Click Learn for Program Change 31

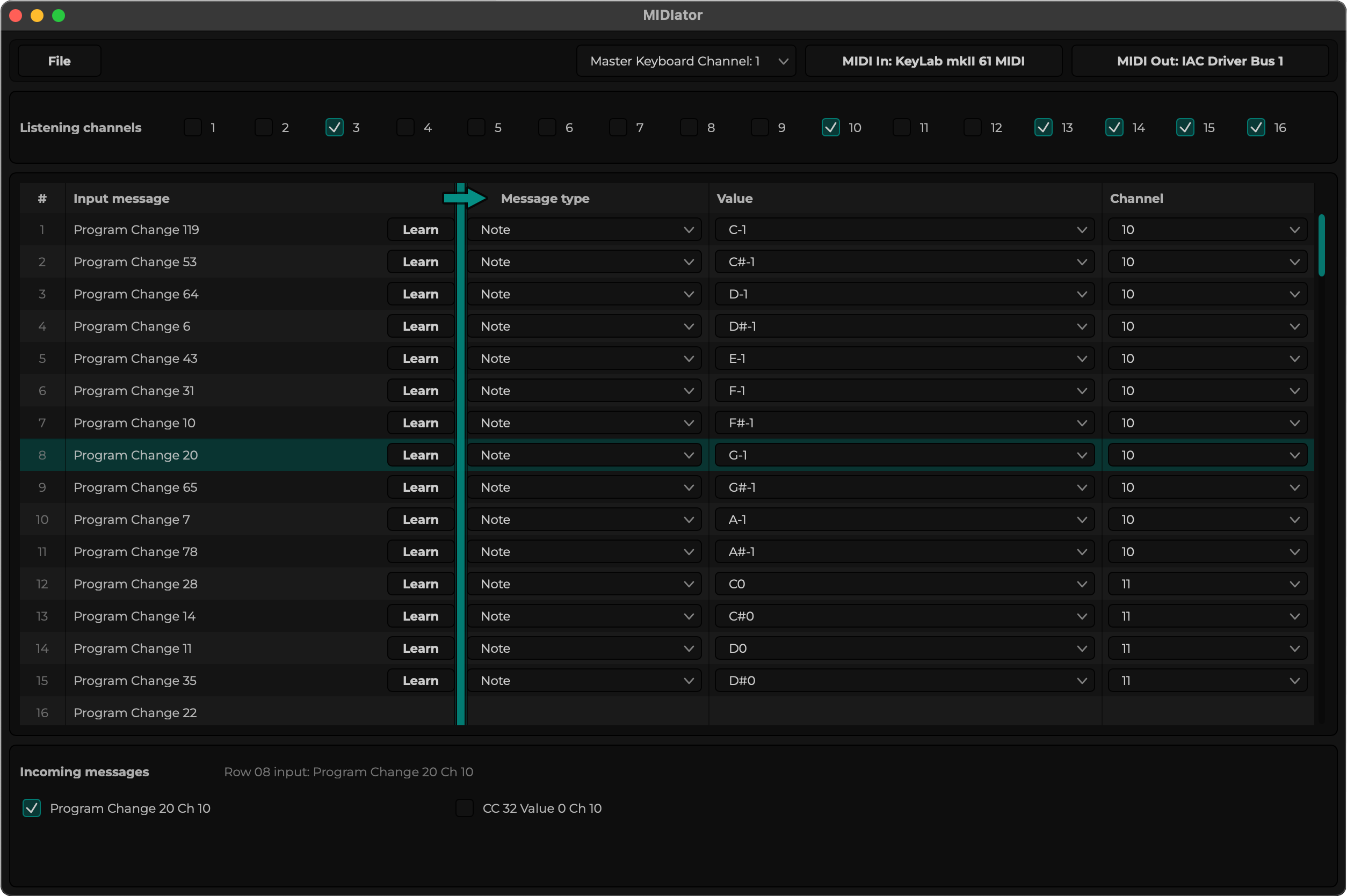click(x=421, y=390)
